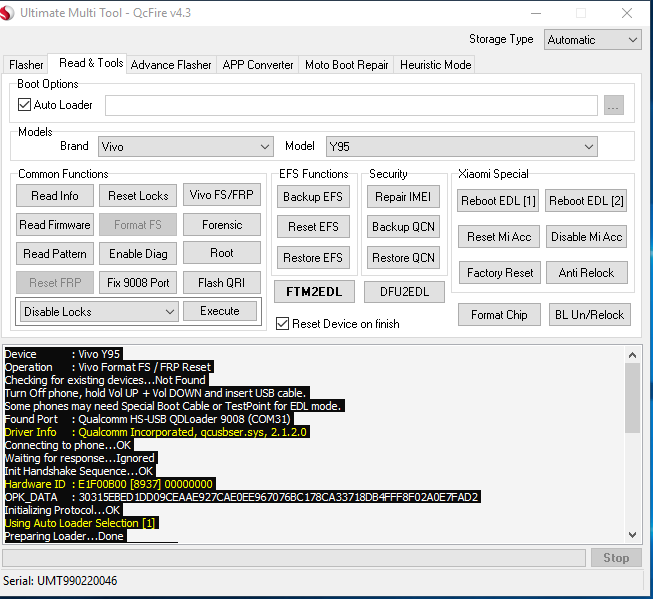Click the Root button
Viewport: 653px width, 599px height.
[222, 253]
